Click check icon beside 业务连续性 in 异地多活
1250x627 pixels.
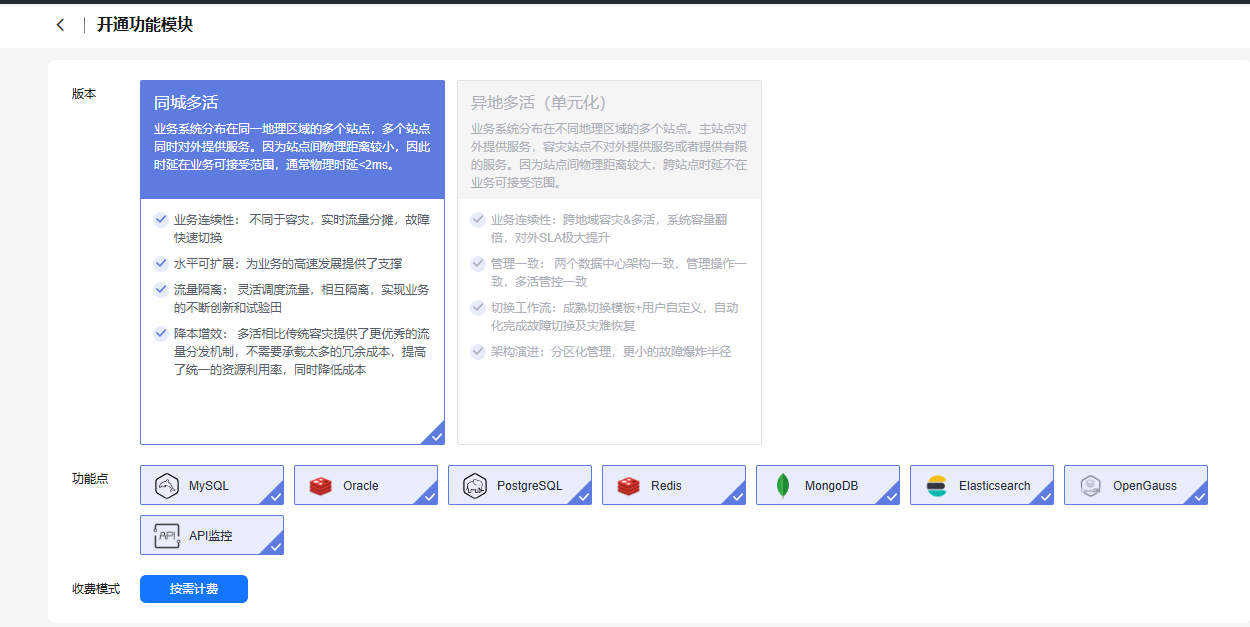(478, 219)
